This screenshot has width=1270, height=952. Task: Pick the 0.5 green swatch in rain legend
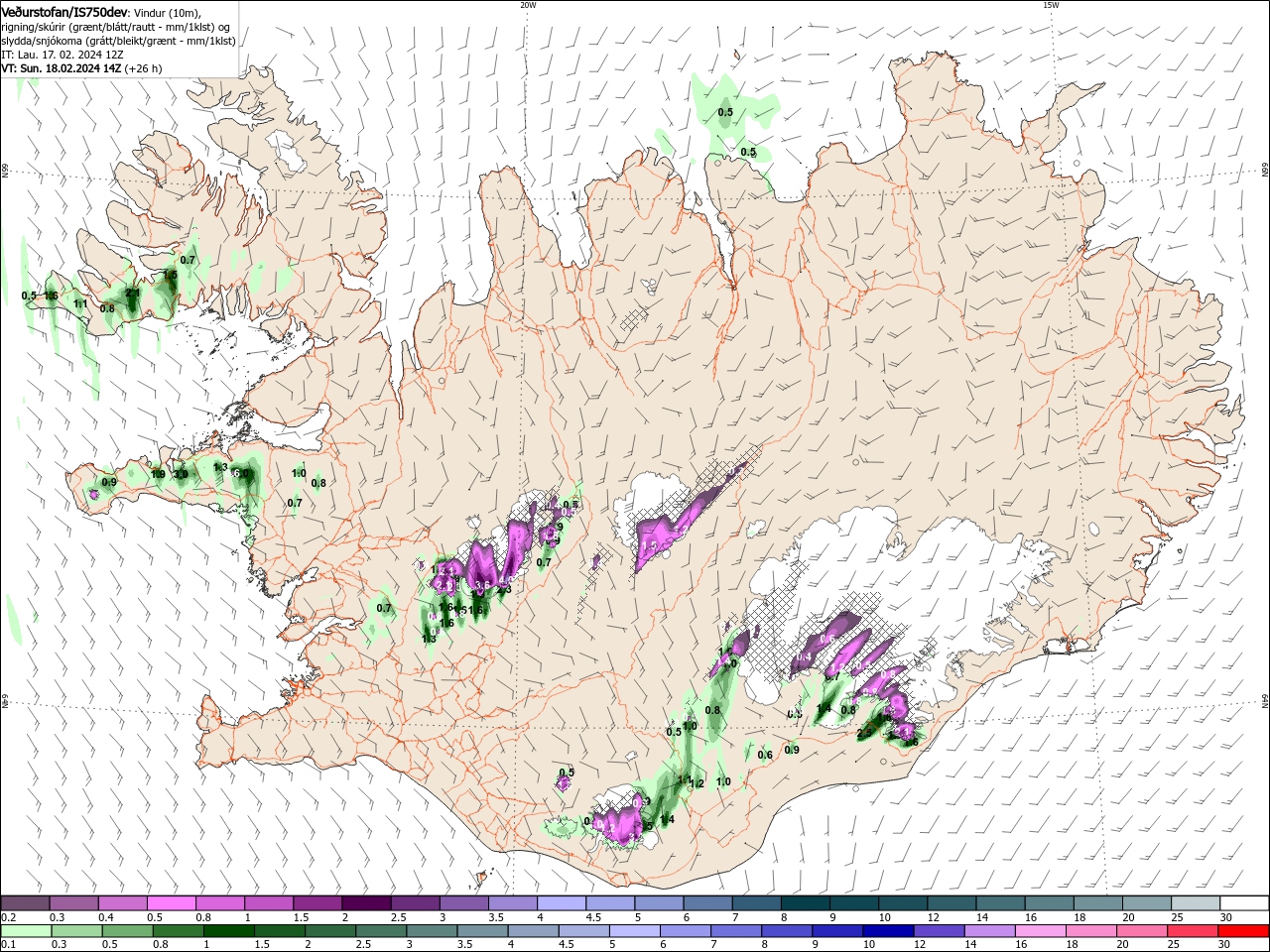(127, 931)
